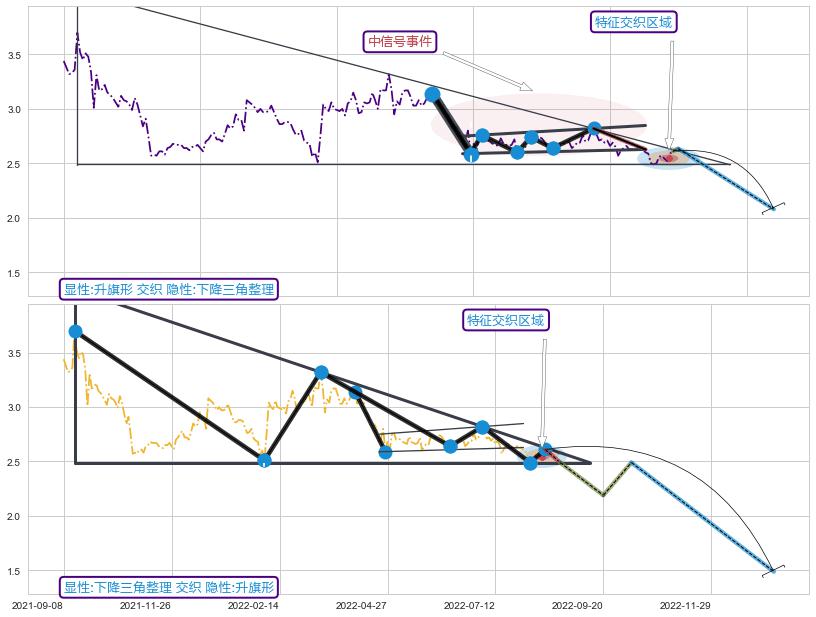Click the top chart's "特征交织区域" label
Viewport: 816px width, 617px height.
[634, 22]
